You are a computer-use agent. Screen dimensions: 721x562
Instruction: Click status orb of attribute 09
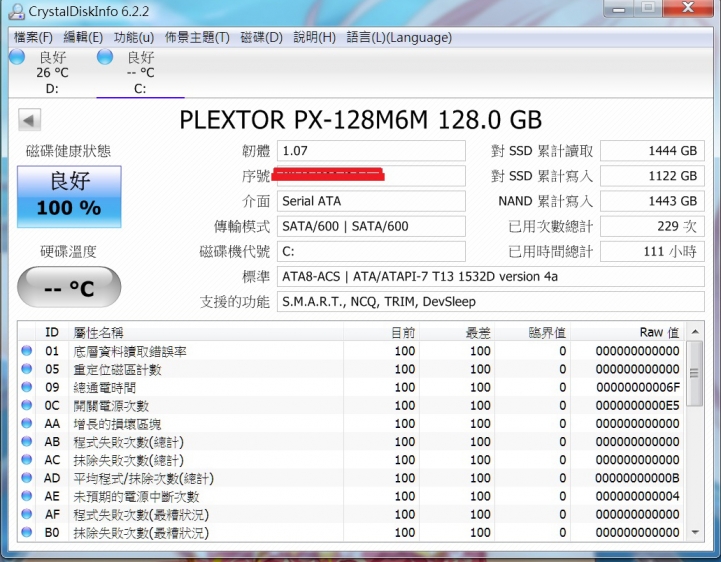click(27, 387)
